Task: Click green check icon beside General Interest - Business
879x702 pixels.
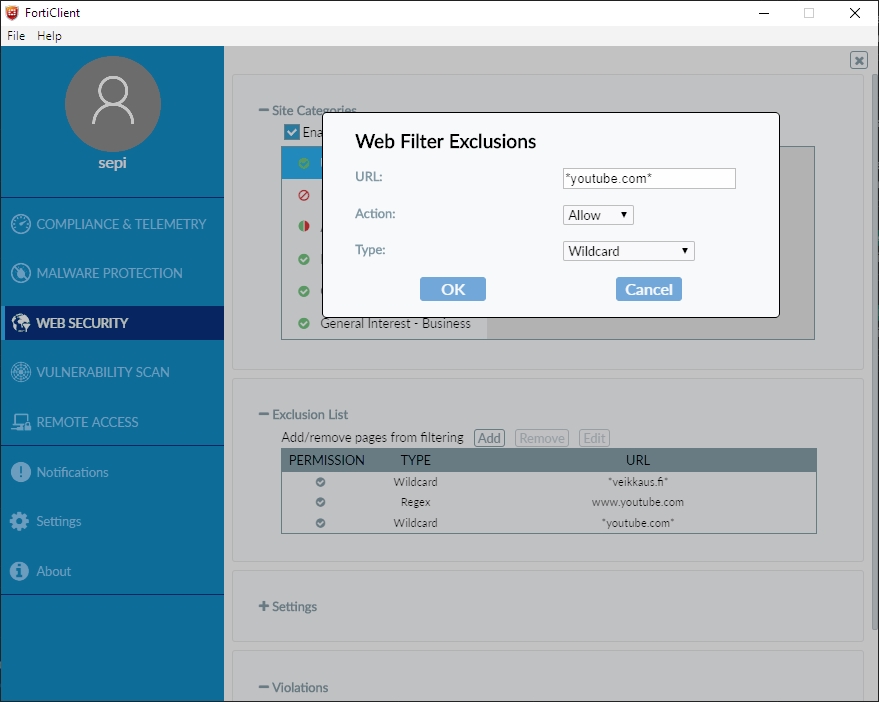Action: tap(304, 324)
